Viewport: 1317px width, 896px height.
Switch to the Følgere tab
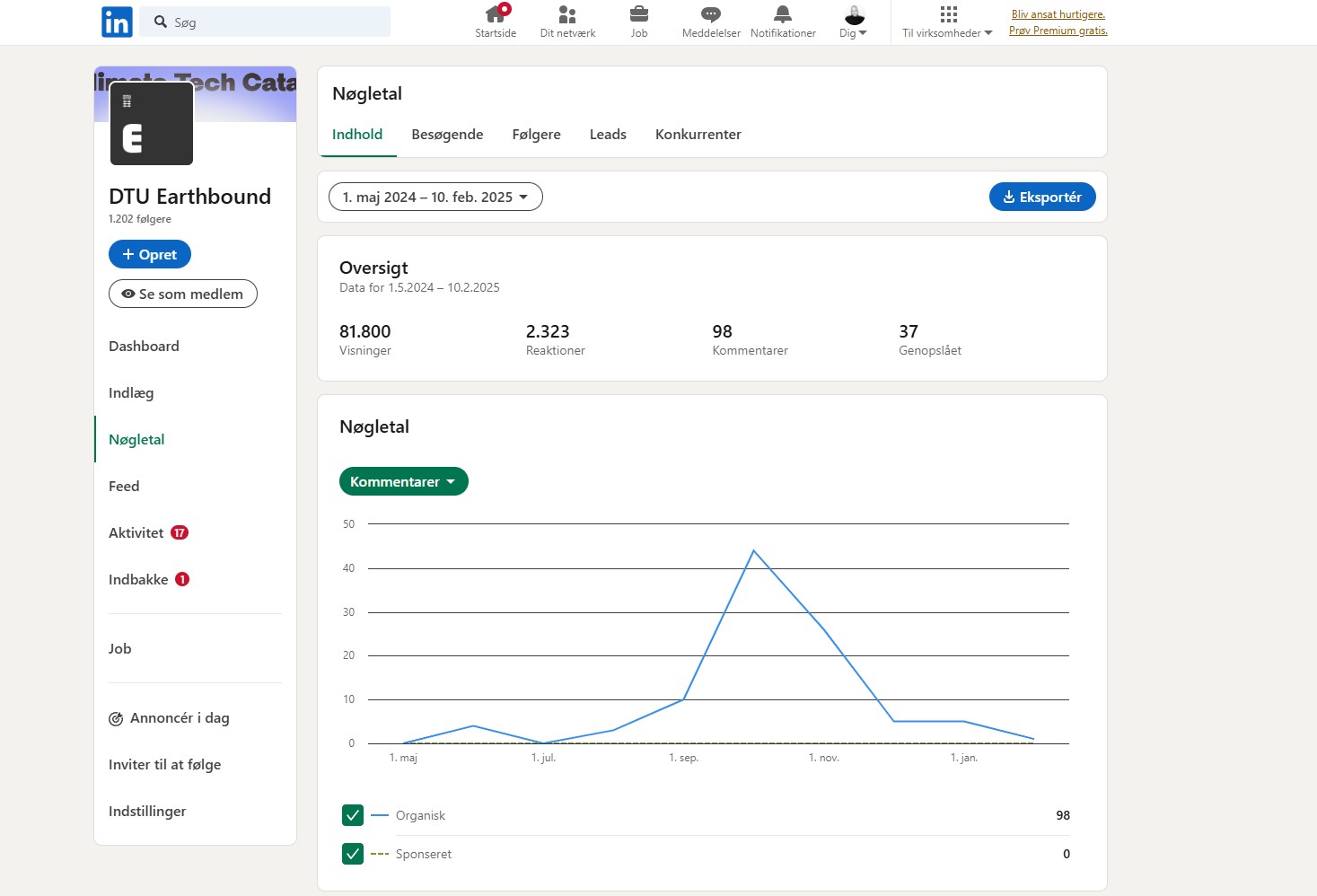[536, 135]
